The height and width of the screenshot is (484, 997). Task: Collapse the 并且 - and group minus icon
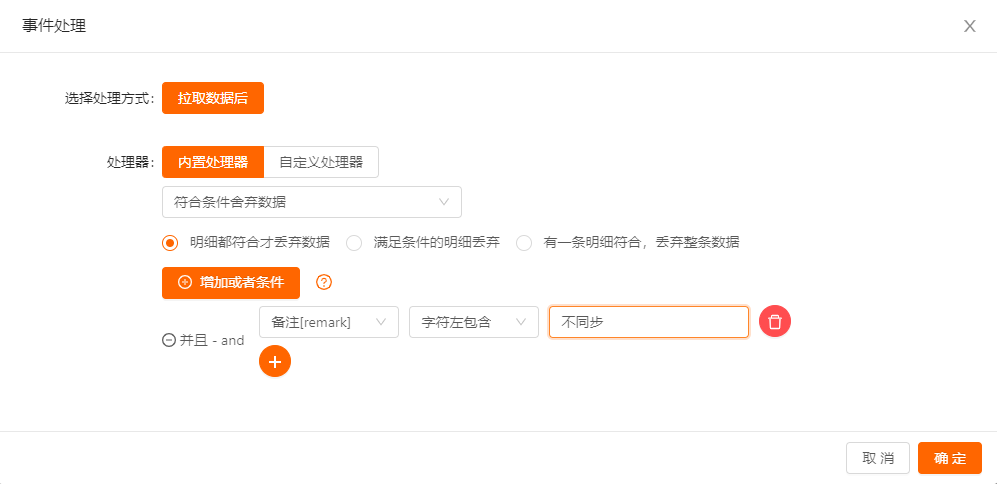(169, 340)
